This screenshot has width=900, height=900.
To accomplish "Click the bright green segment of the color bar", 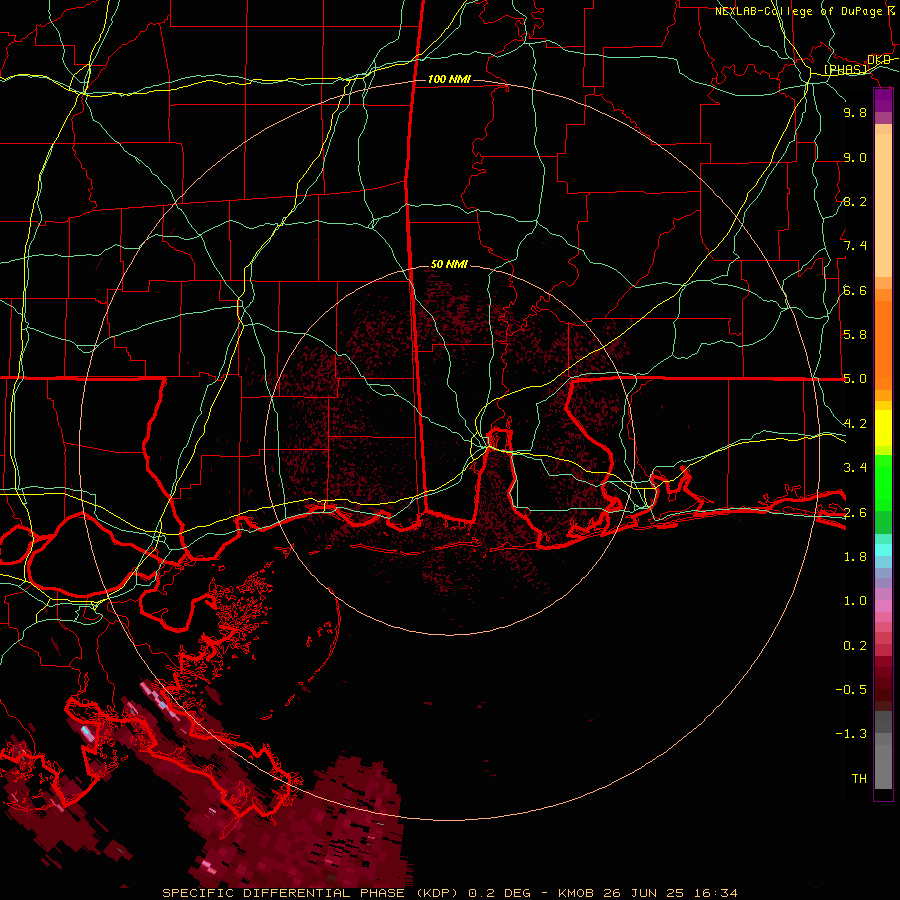I will click(883, 483).
